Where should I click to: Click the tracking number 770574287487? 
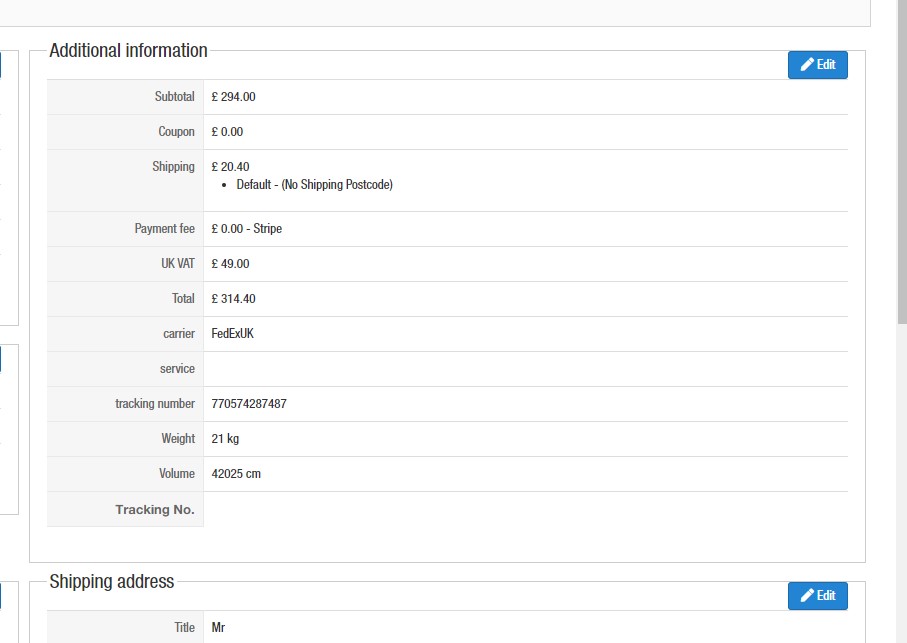(x=249, y=404)
